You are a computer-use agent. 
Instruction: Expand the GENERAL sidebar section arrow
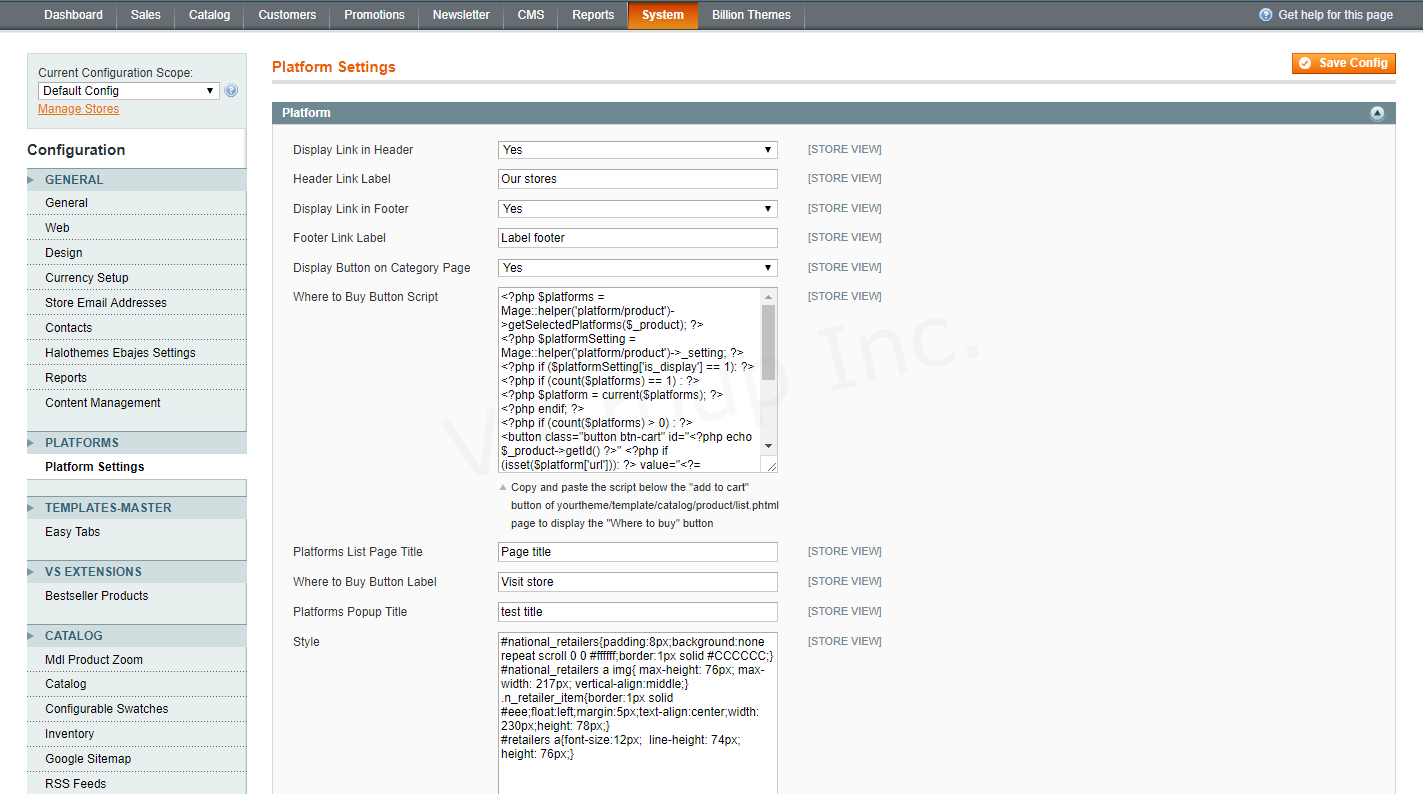(x=32, y=180)
